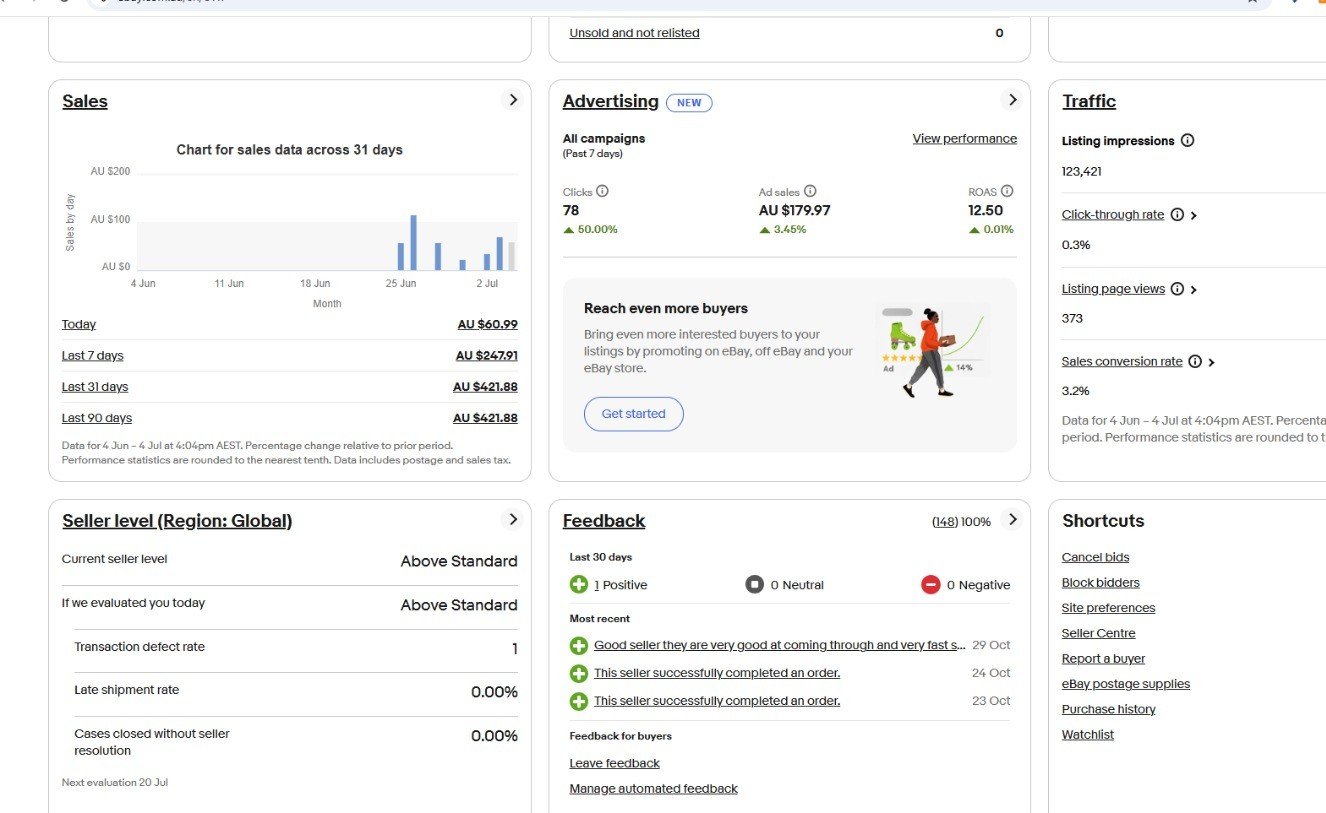Click Neutral feedback grey icon
The image size is (1326, 813).
(755, 584)
